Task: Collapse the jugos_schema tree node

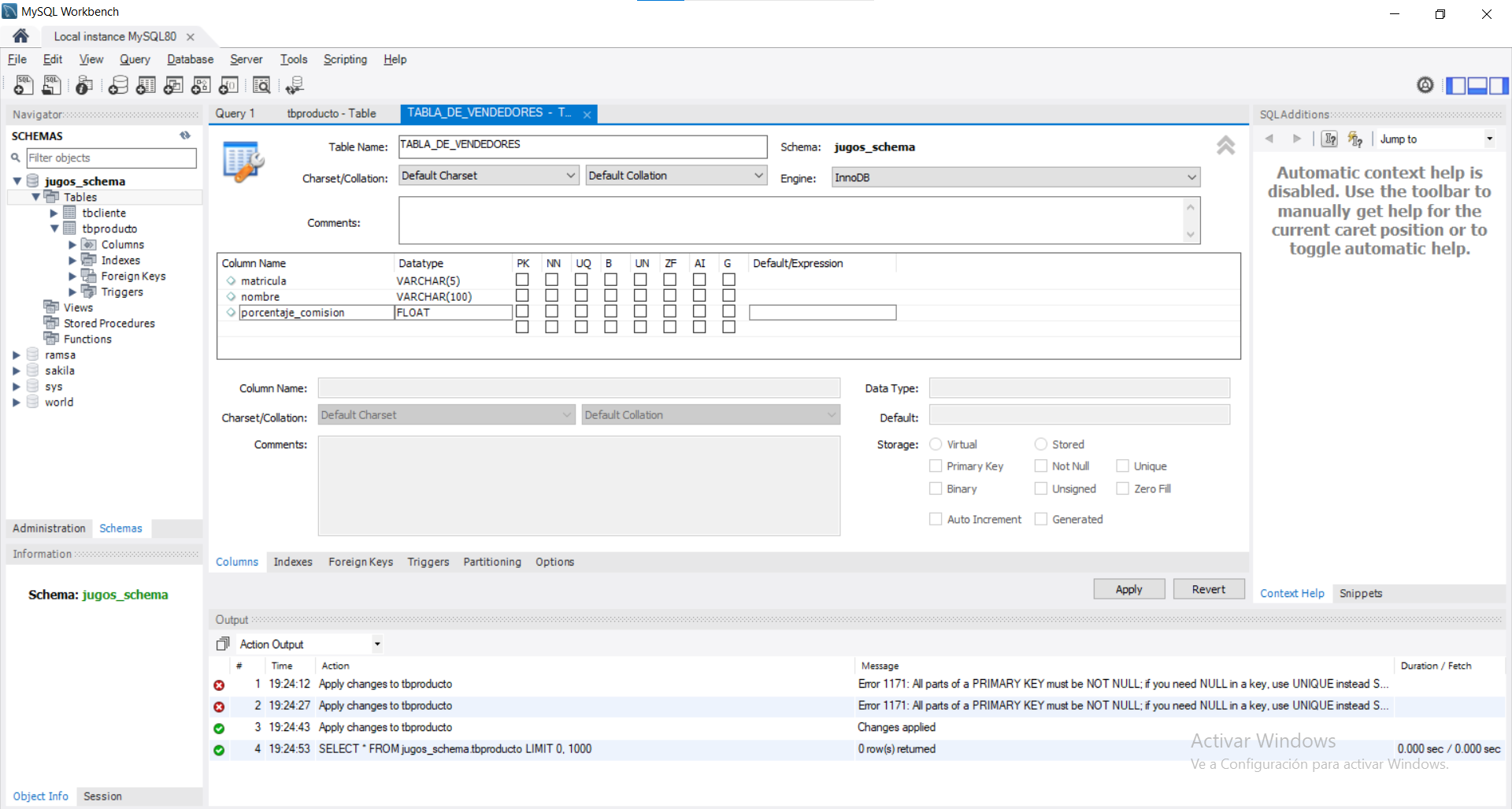Action: [x=17, y=181]
